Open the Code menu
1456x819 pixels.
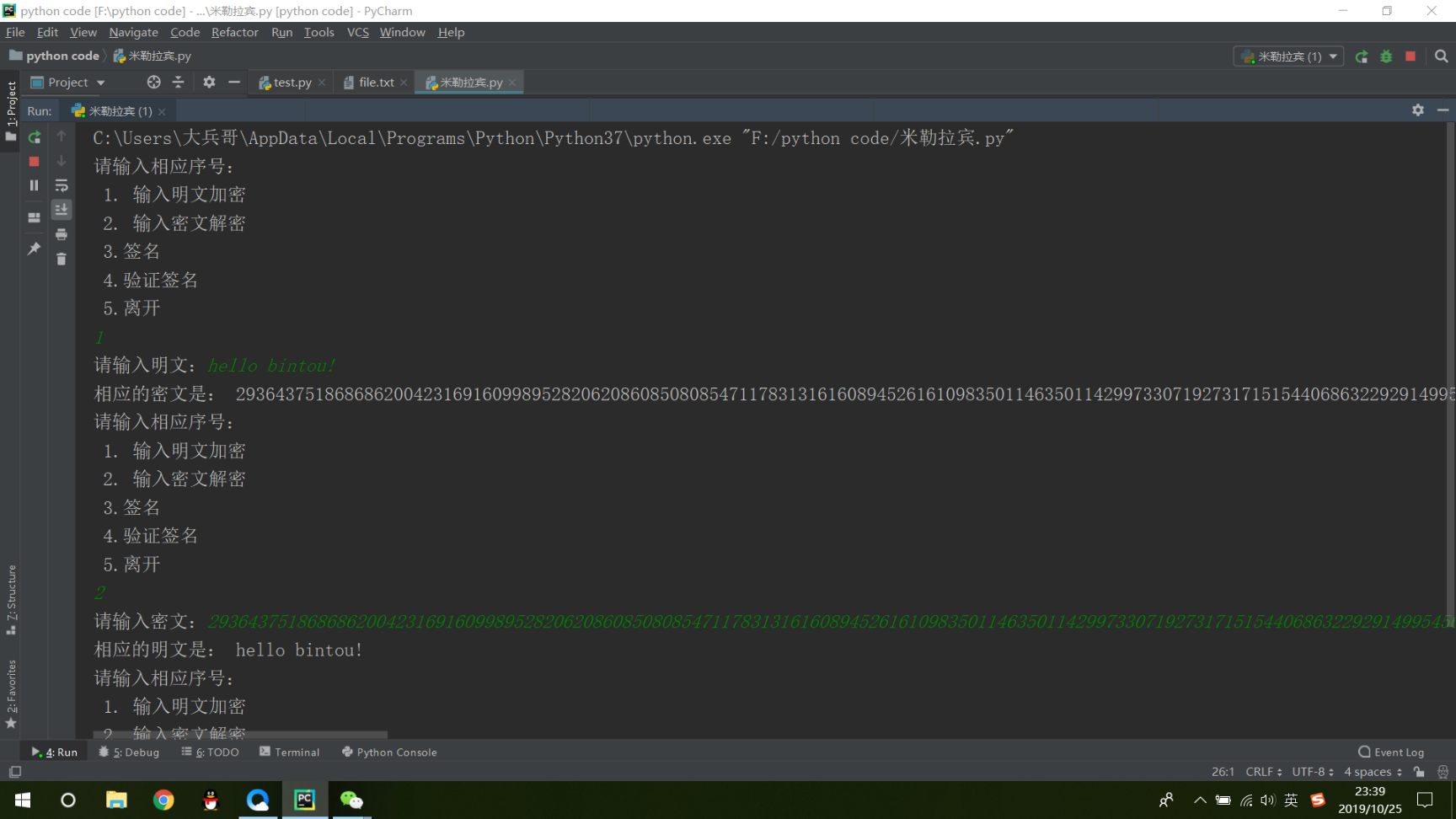185,32
